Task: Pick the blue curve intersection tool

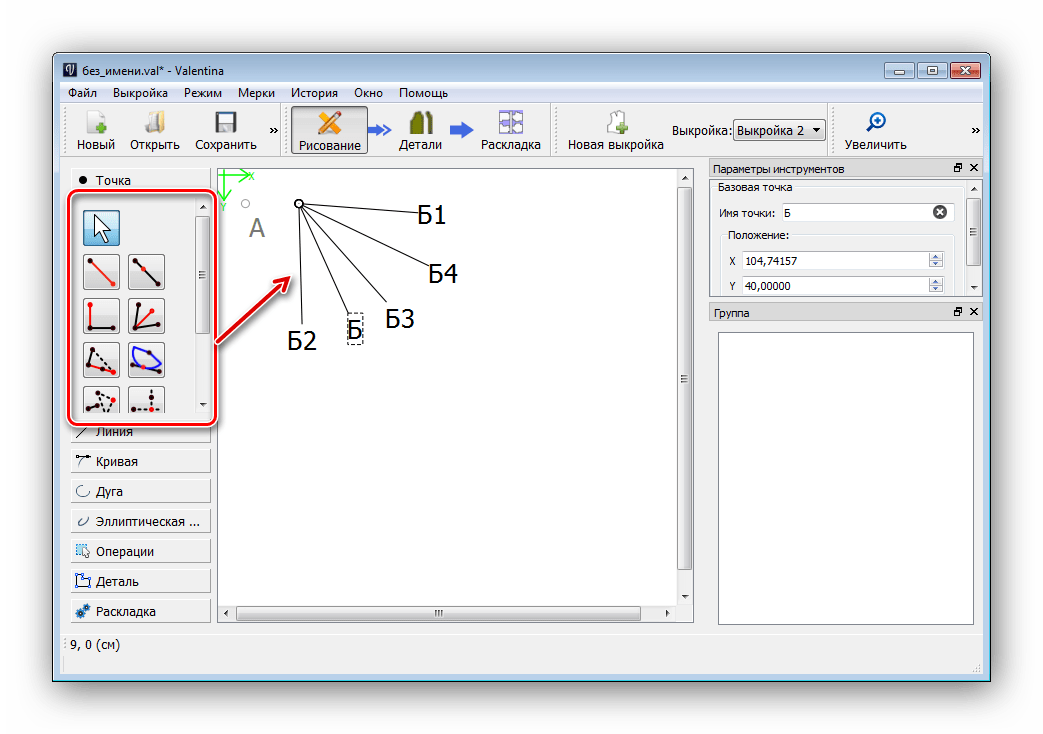Action: [x=146, y=360]
